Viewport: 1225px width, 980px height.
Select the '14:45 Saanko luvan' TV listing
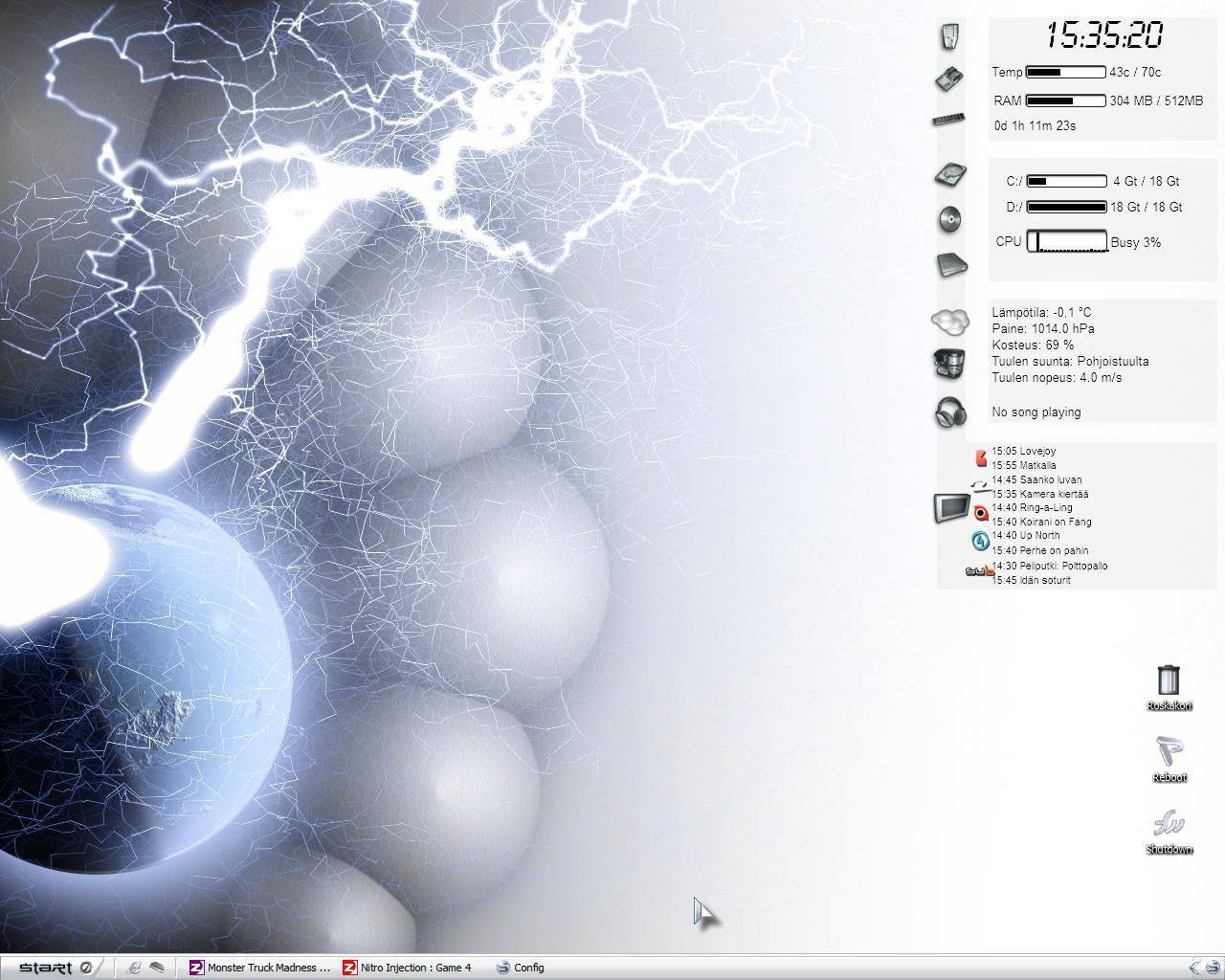point(1036,479)
